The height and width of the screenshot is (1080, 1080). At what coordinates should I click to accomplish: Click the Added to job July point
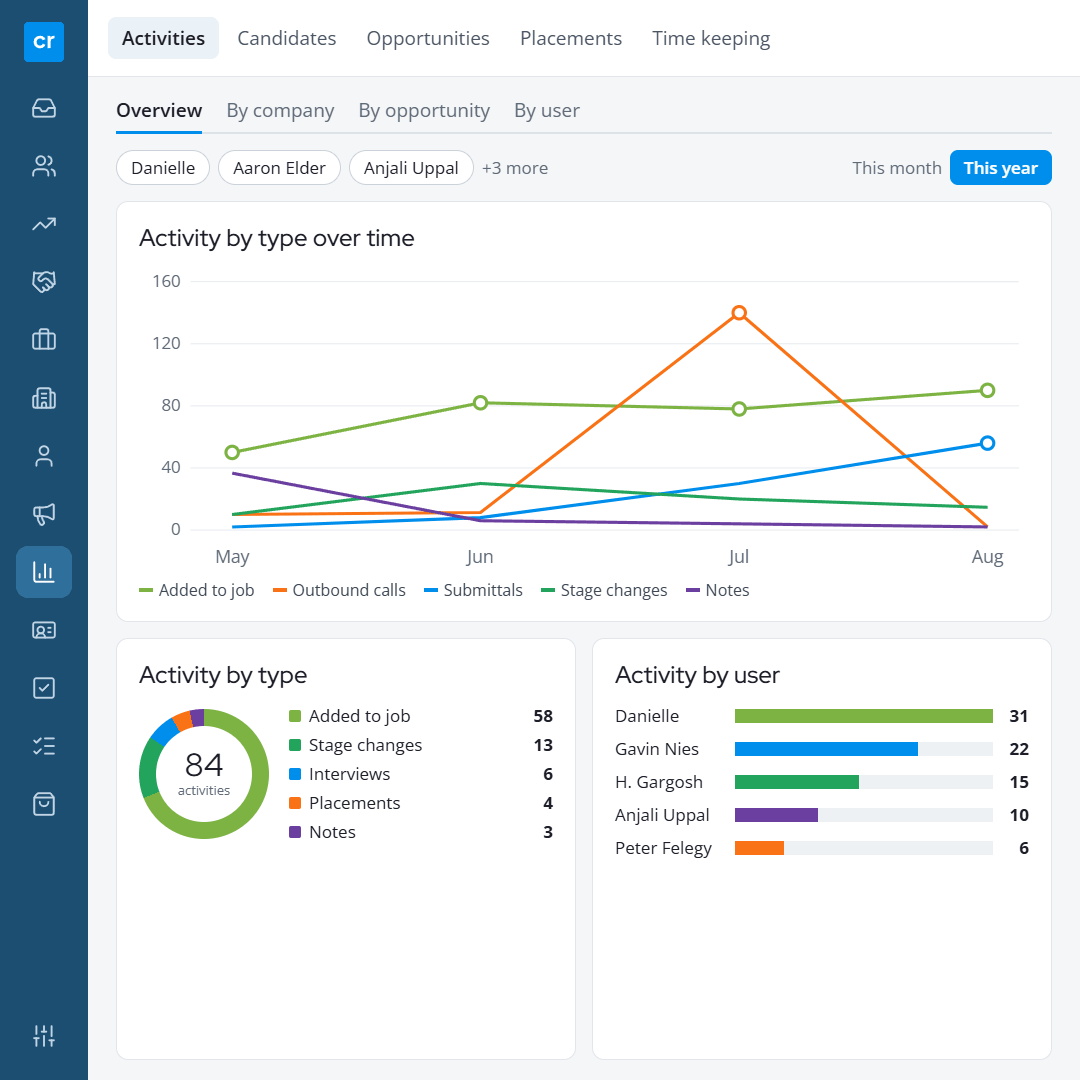(739, 409)
